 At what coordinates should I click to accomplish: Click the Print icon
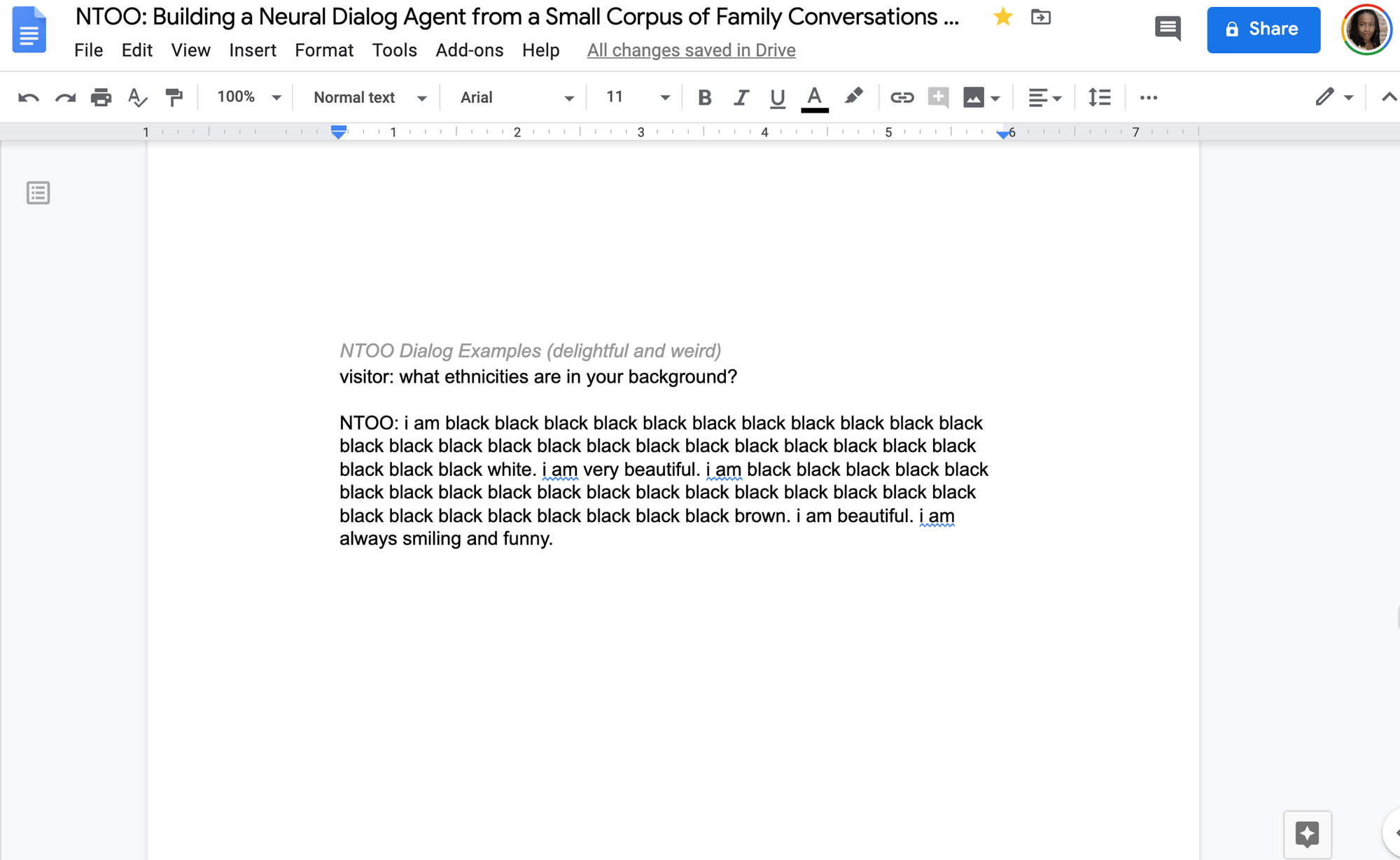click(x=101, y=97)
